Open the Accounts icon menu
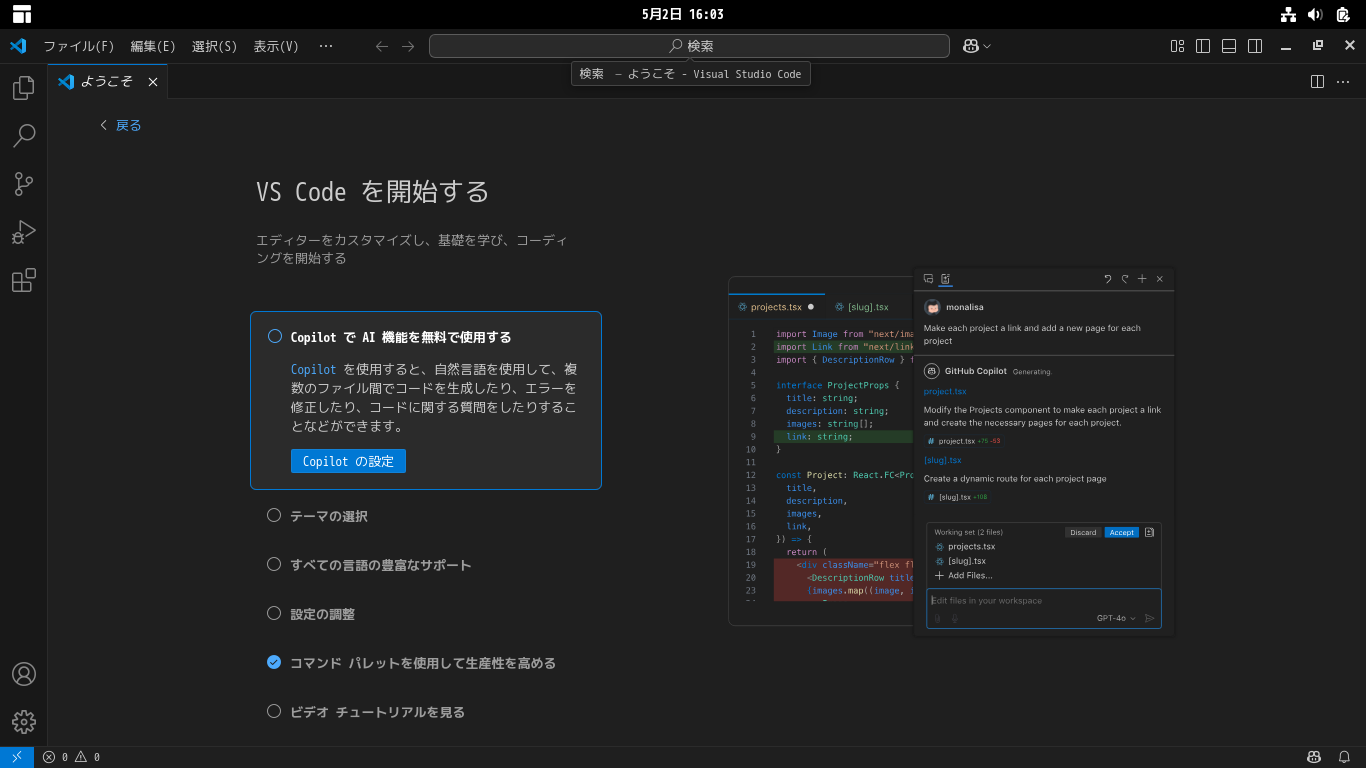This screenshot has width=1366, height=768. [x=23, y=674]
